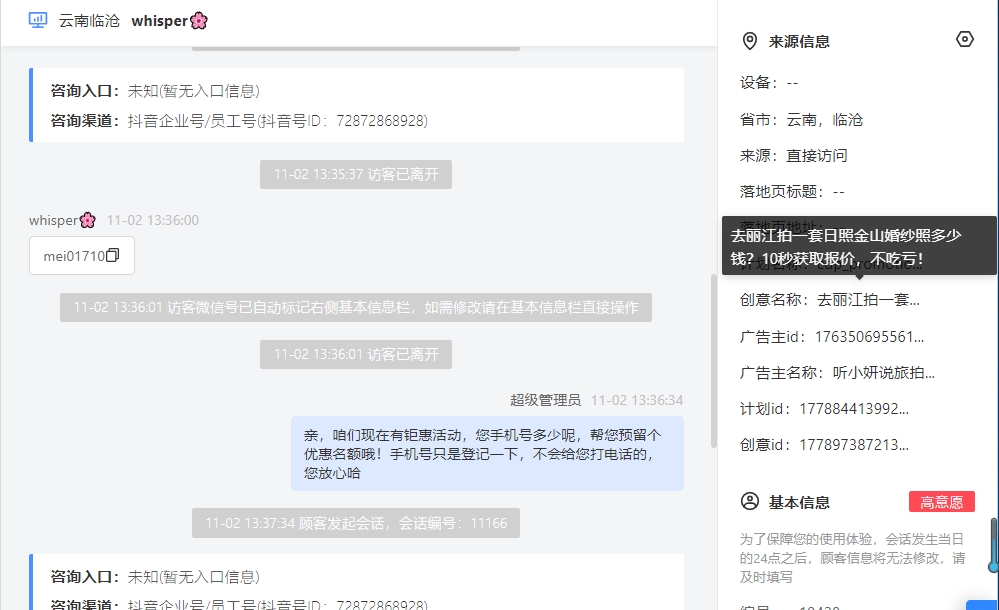Click whisper sender name above mei01710 message
This screenshot has width=999, height=610.
tap(54, 220)
